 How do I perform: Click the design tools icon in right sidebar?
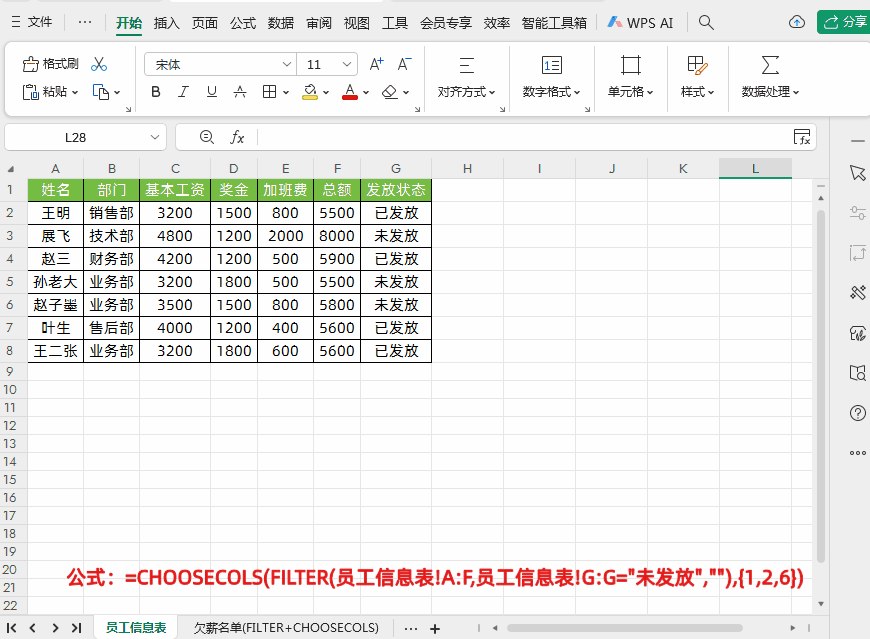coord(857,292)
